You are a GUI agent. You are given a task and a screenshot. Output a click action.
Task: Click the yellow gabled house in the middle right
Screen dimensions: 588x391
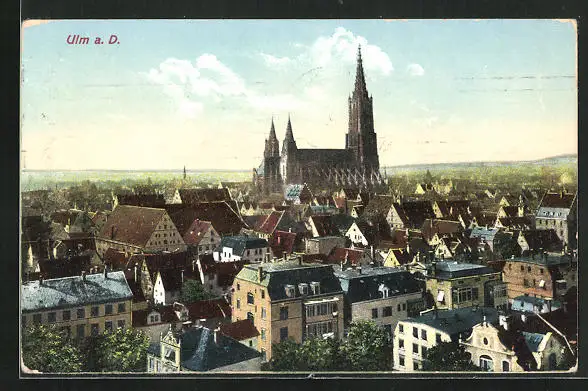(394, 258)
